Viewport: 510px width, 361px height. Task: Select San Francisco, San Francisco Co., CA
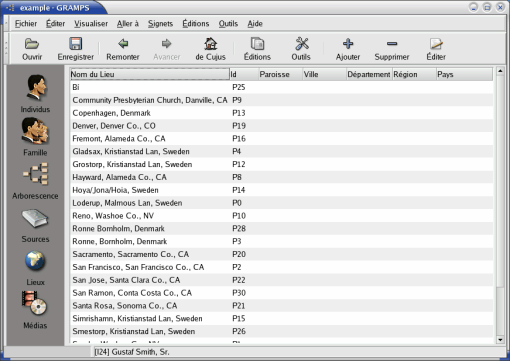point(281,267)
